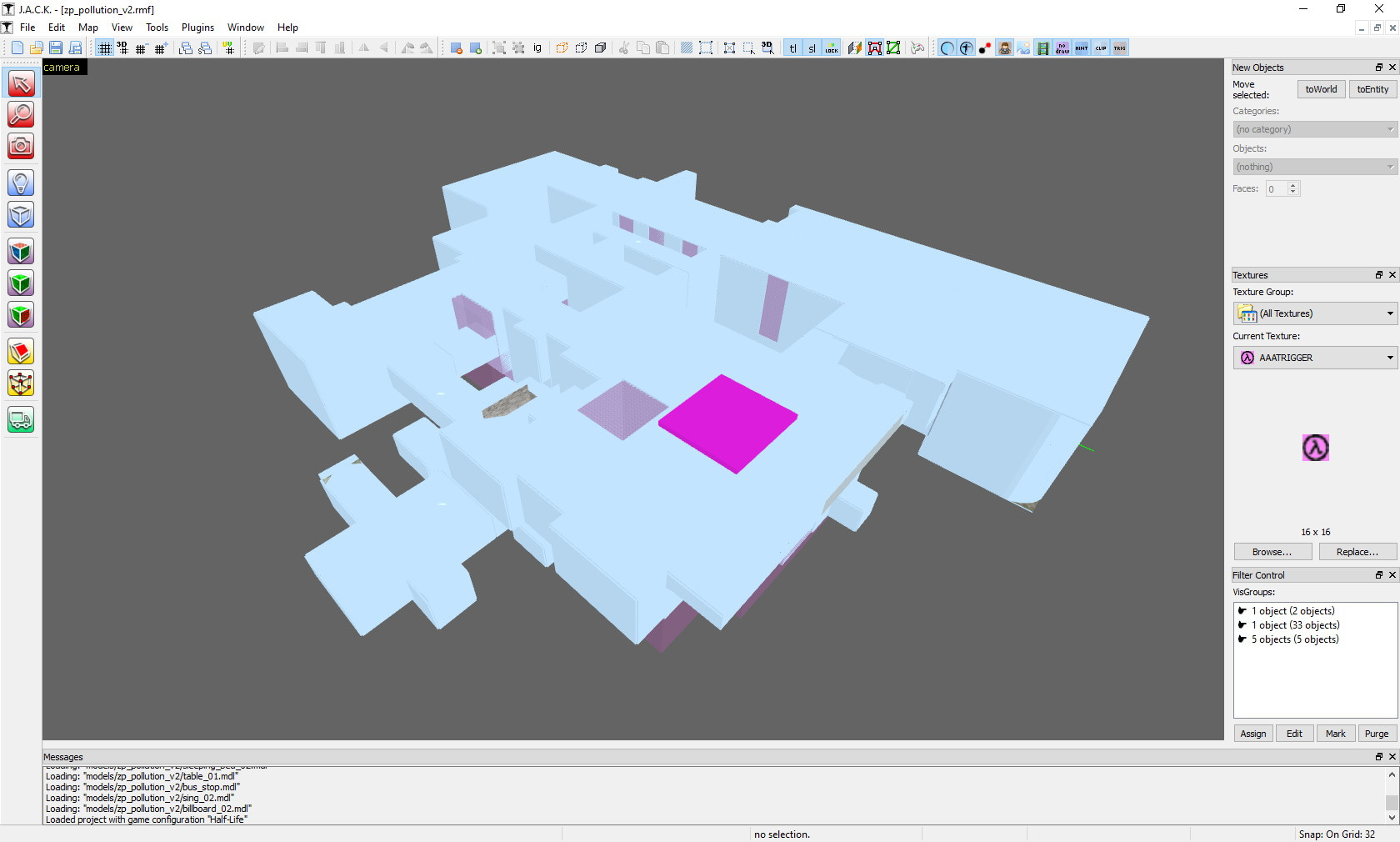Toggle the CLIP brushes visibility filter
Viewport: 1400px width, 842px height.
[1101, 48]
